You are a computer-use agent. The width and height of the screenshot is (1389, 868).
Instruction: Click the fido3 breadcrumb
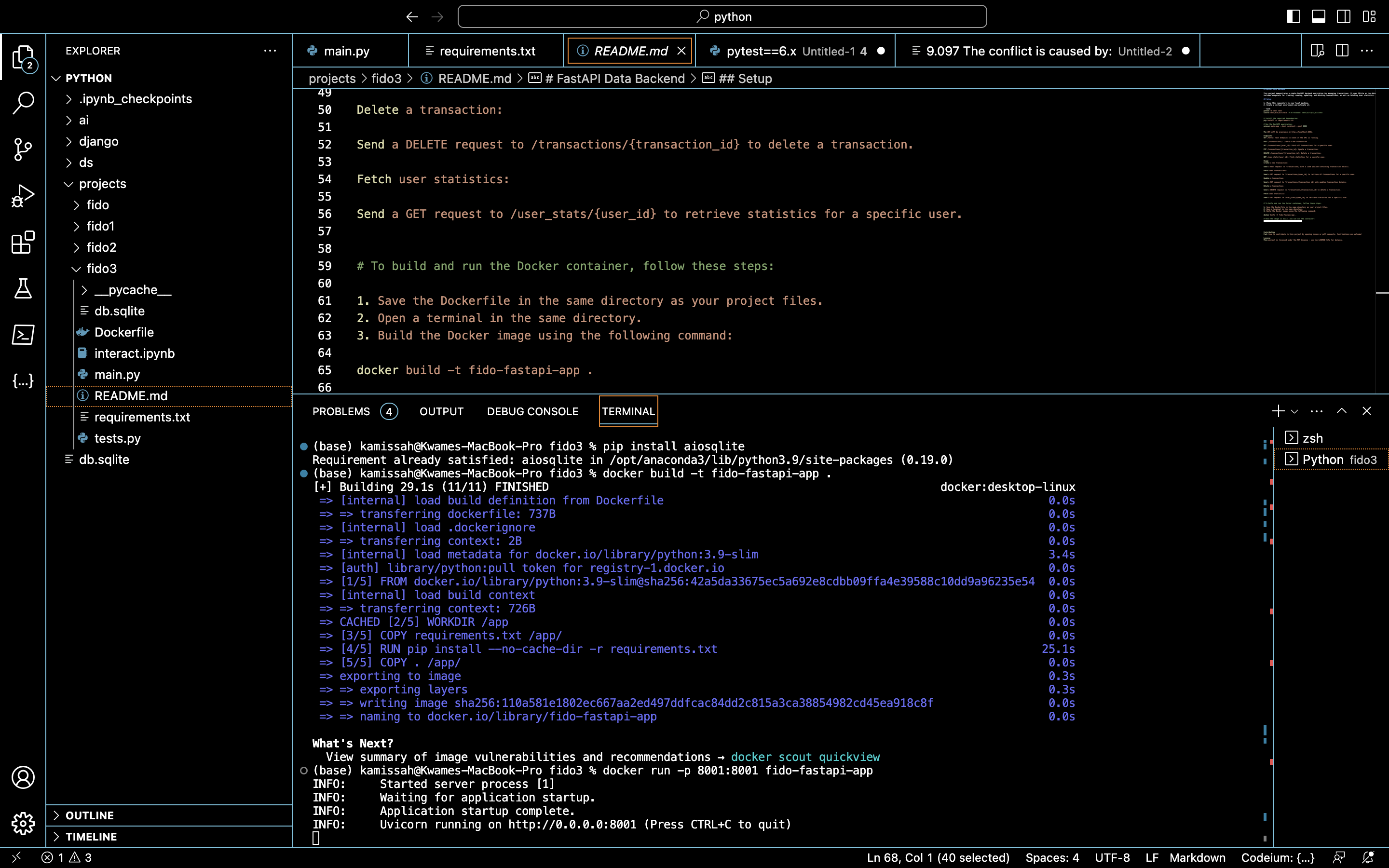386,79
